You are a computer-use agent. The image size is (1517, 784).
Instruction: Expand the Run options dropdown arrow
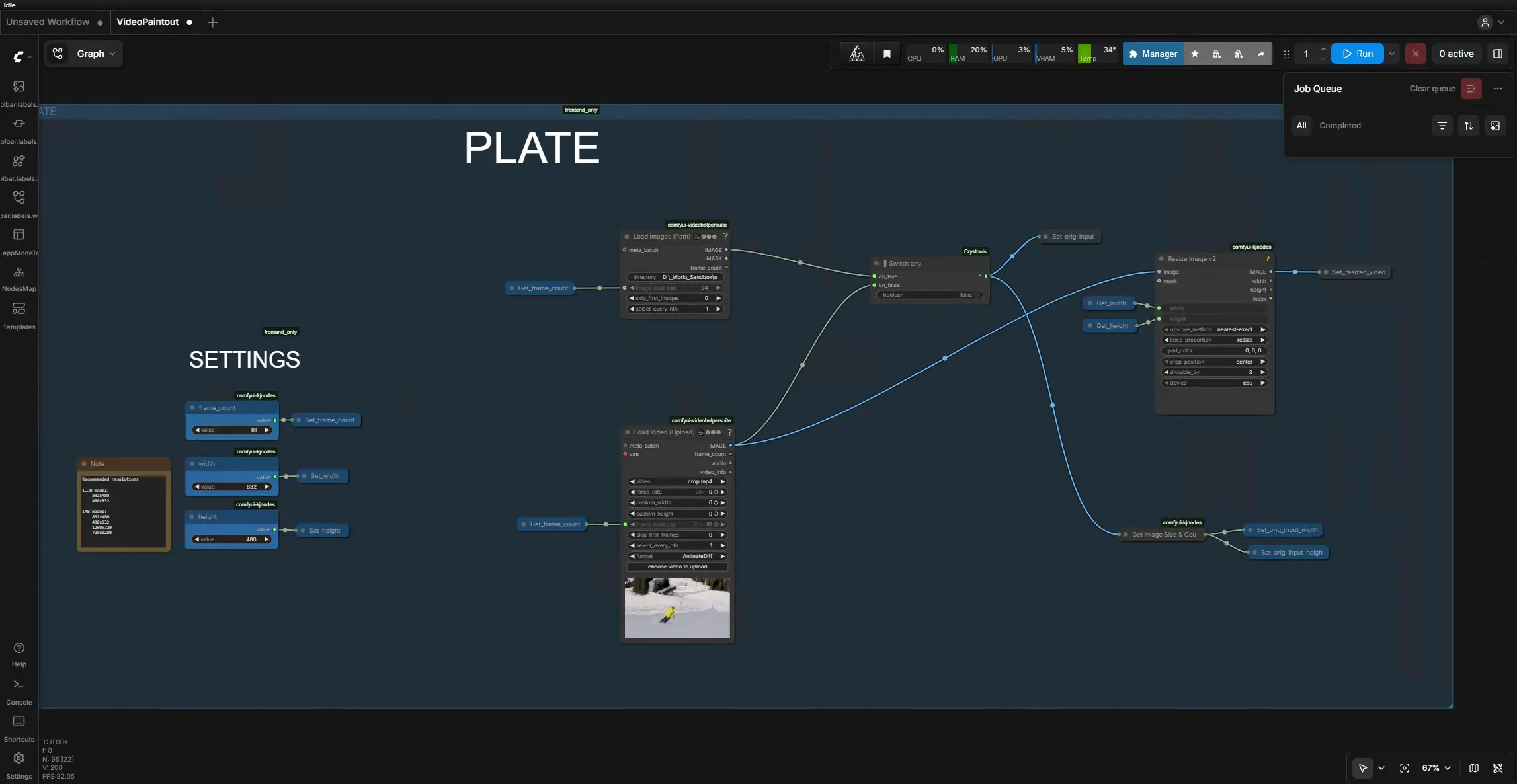(1391, 54)
